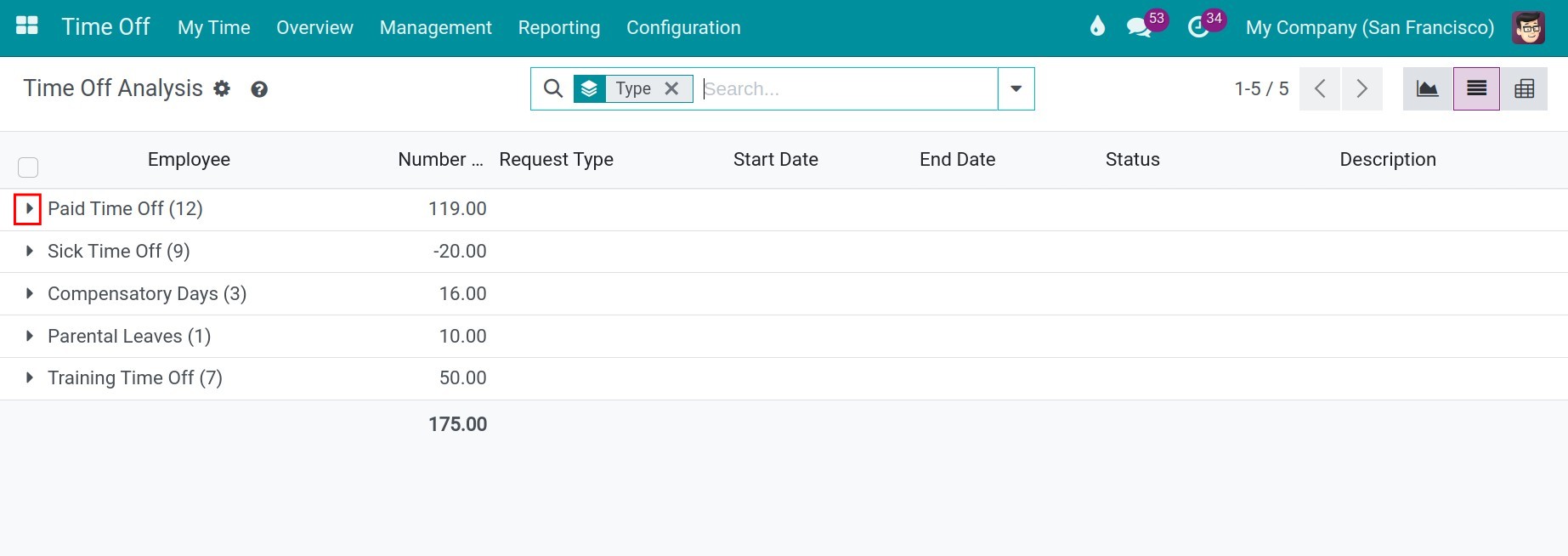Switch to list view
The image size is (1568, 556).
1477,88
